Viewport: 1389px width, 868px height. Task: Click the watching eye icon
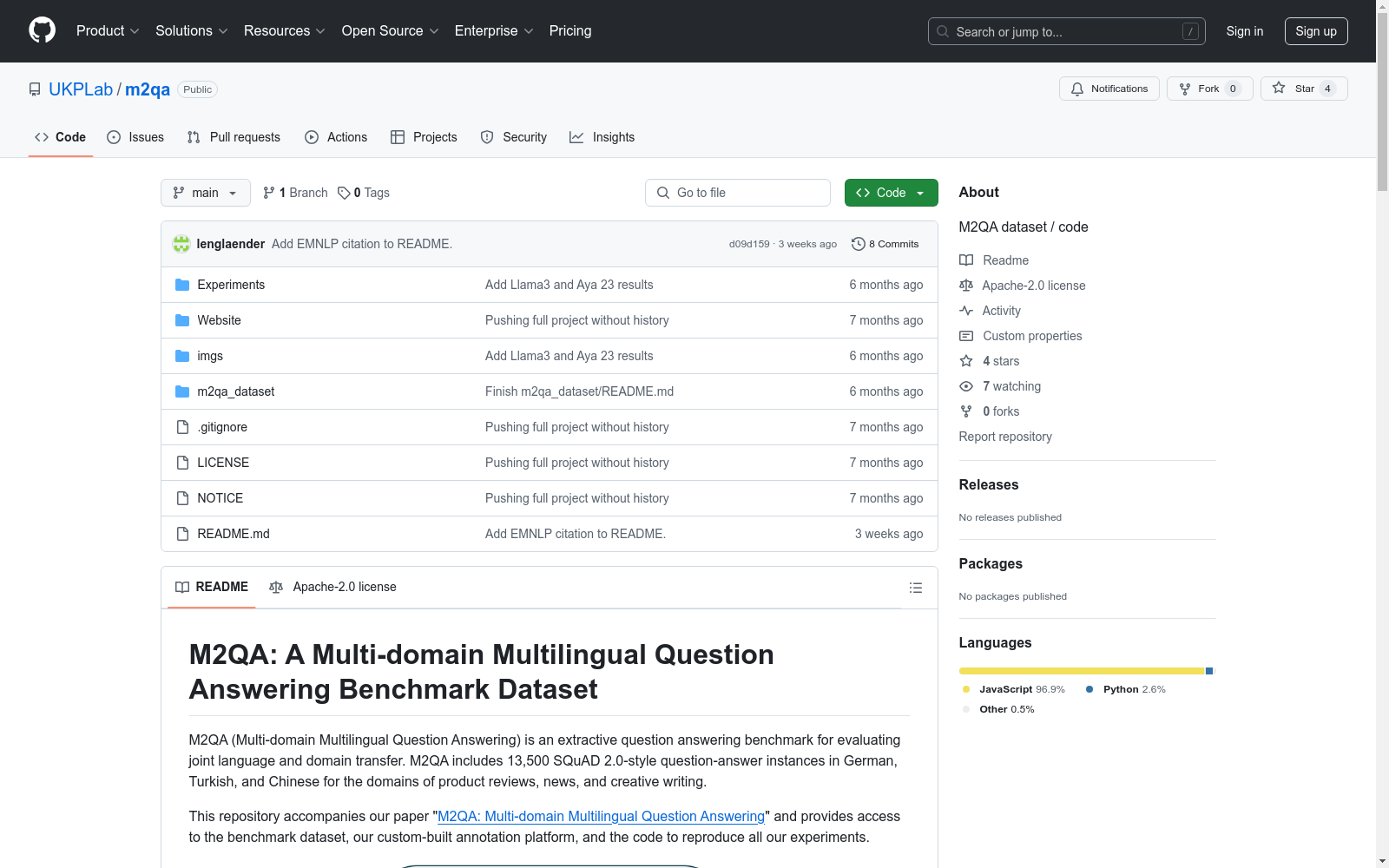(966, 386)
